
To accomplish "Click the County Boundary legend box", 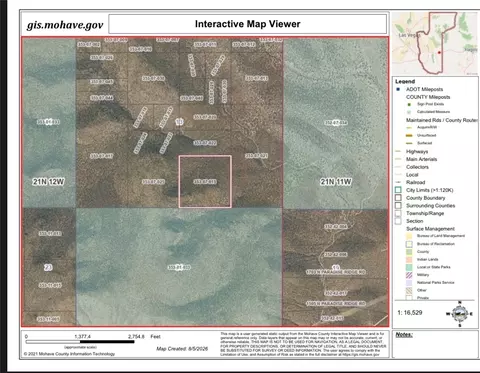I will 398,198.
